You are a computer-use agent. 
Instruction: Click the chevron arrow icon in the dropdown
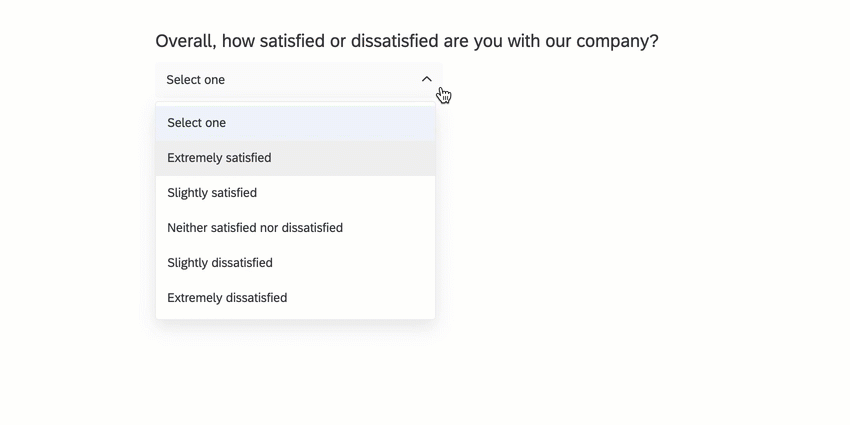click(427, 79)
